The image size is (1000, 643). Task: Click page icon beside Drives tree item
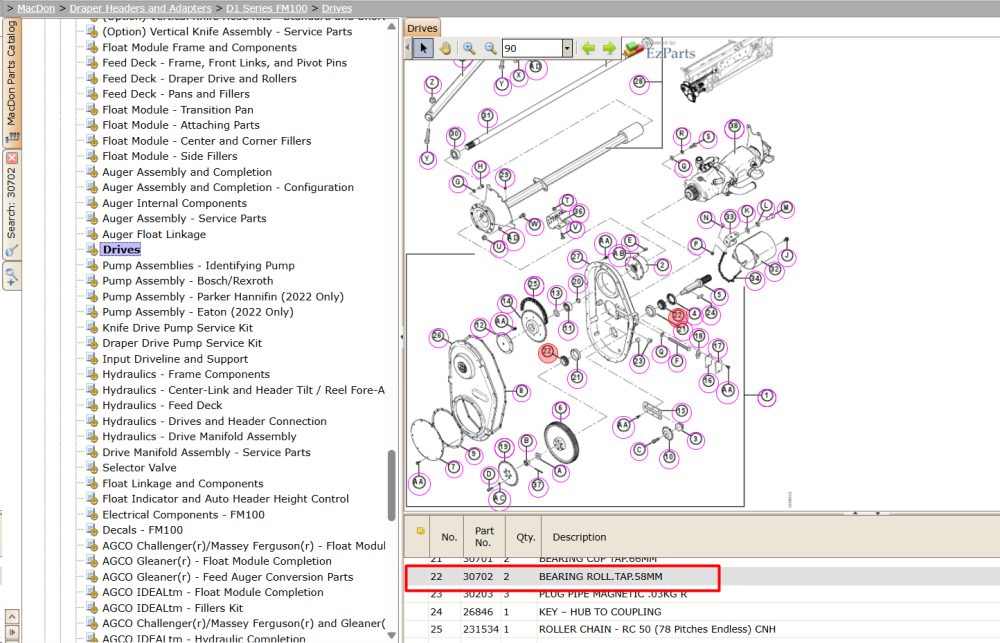[92, 249]
